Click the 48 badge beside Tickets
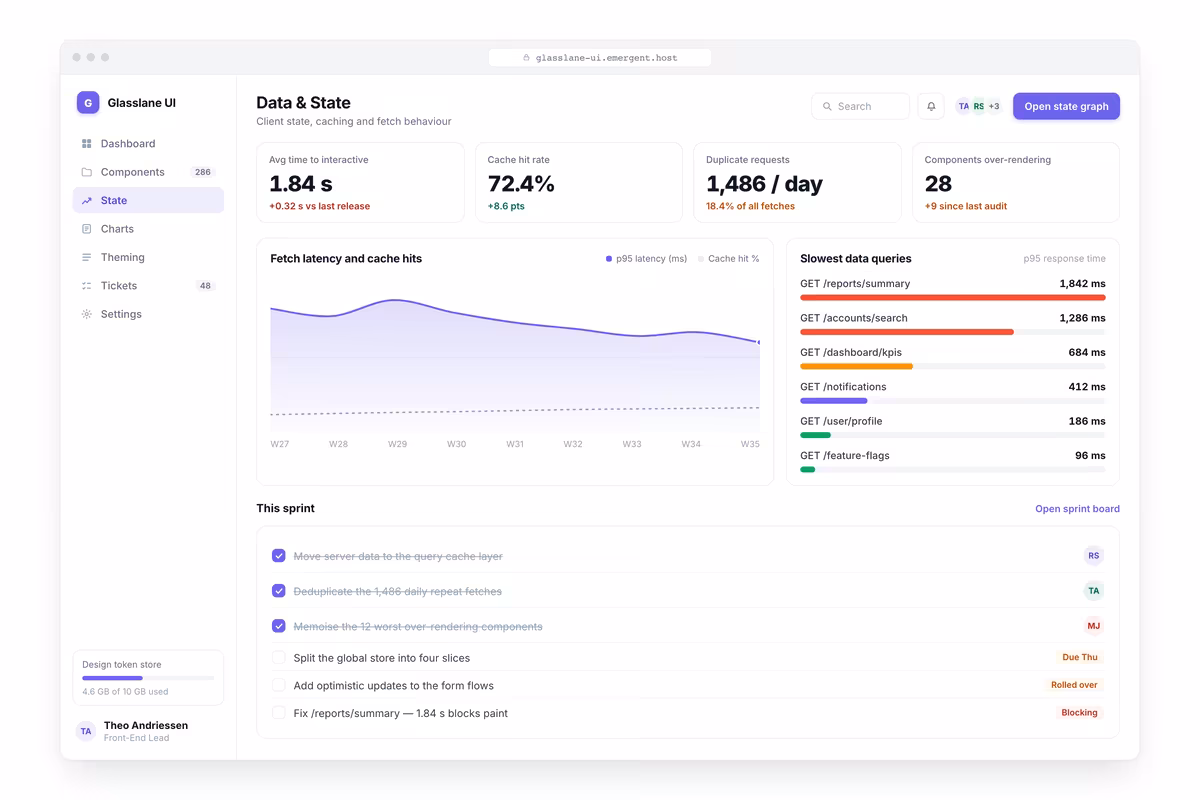Screen dimensions: 1200x800 pos(205,286)
